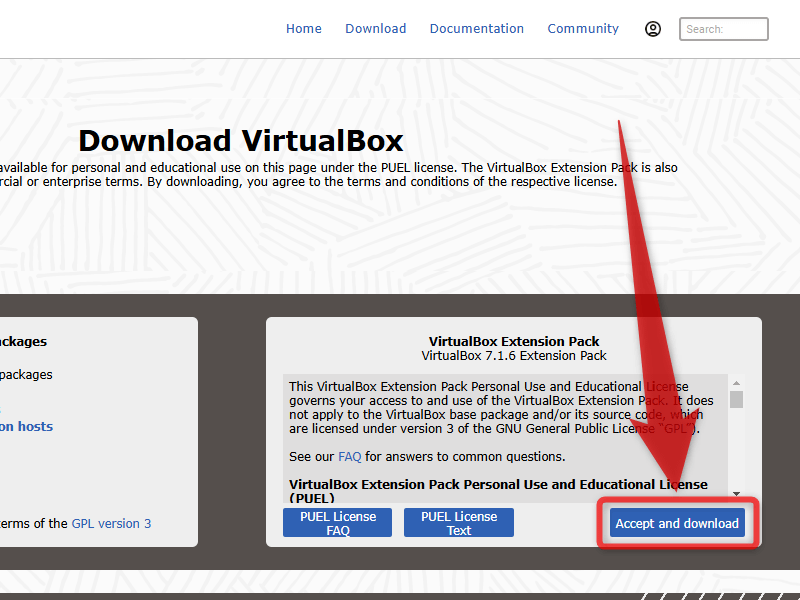
Task: Open the Download navigation link
Action: point(376,29)
